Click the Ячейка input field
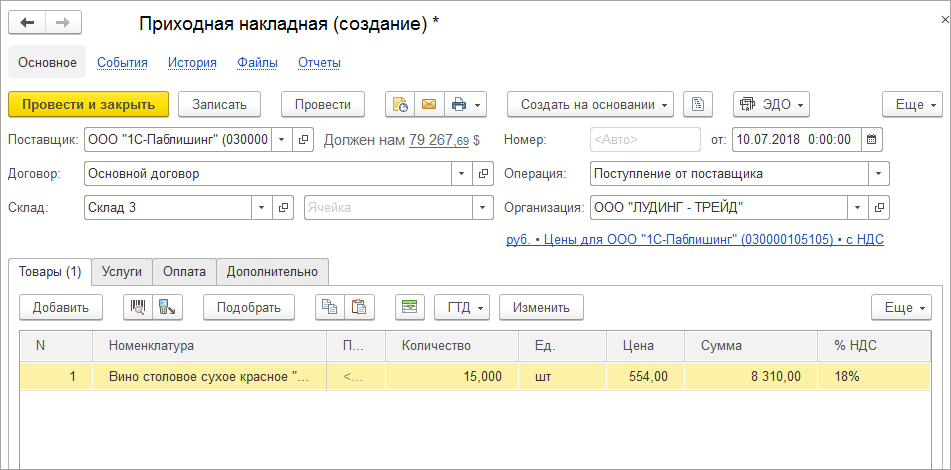The image size is (951, 470). pos(388,207)
